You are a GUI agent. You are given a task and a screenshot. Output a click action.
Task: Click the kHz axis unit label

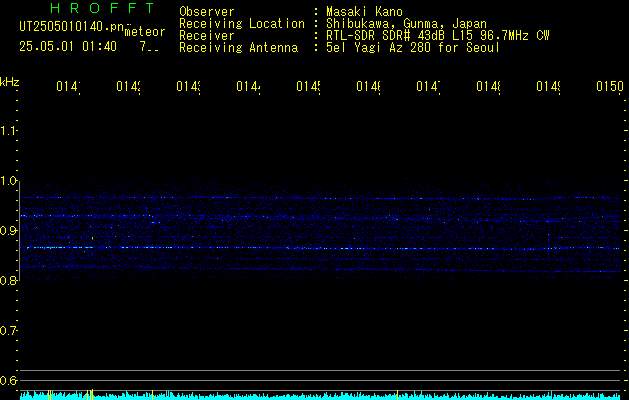9,82
